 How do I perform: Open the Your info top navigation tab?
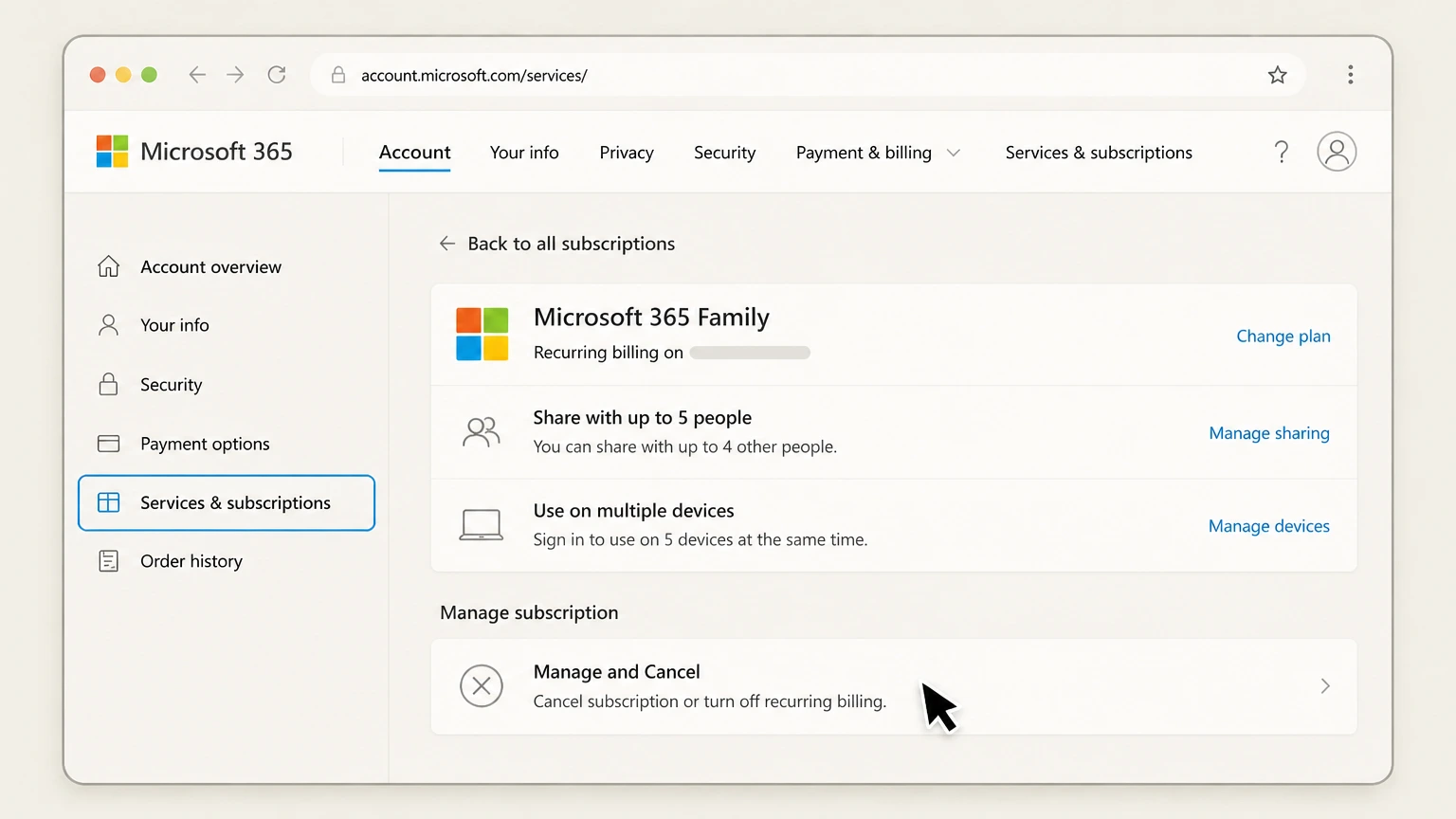[x=524, y=153]
